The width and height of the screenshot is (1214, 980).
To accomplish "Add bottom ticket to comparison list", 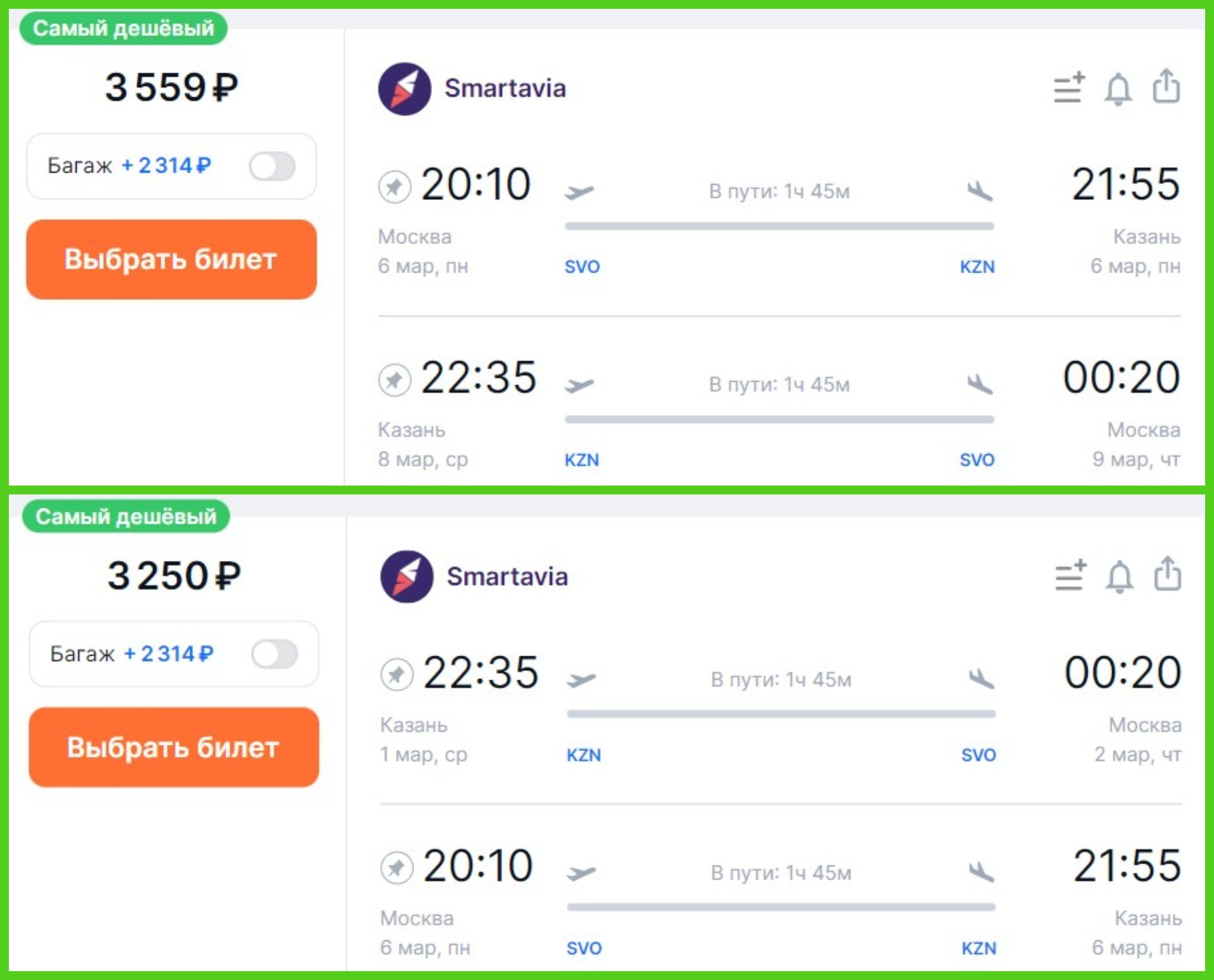I will (x=1070, y=576).
